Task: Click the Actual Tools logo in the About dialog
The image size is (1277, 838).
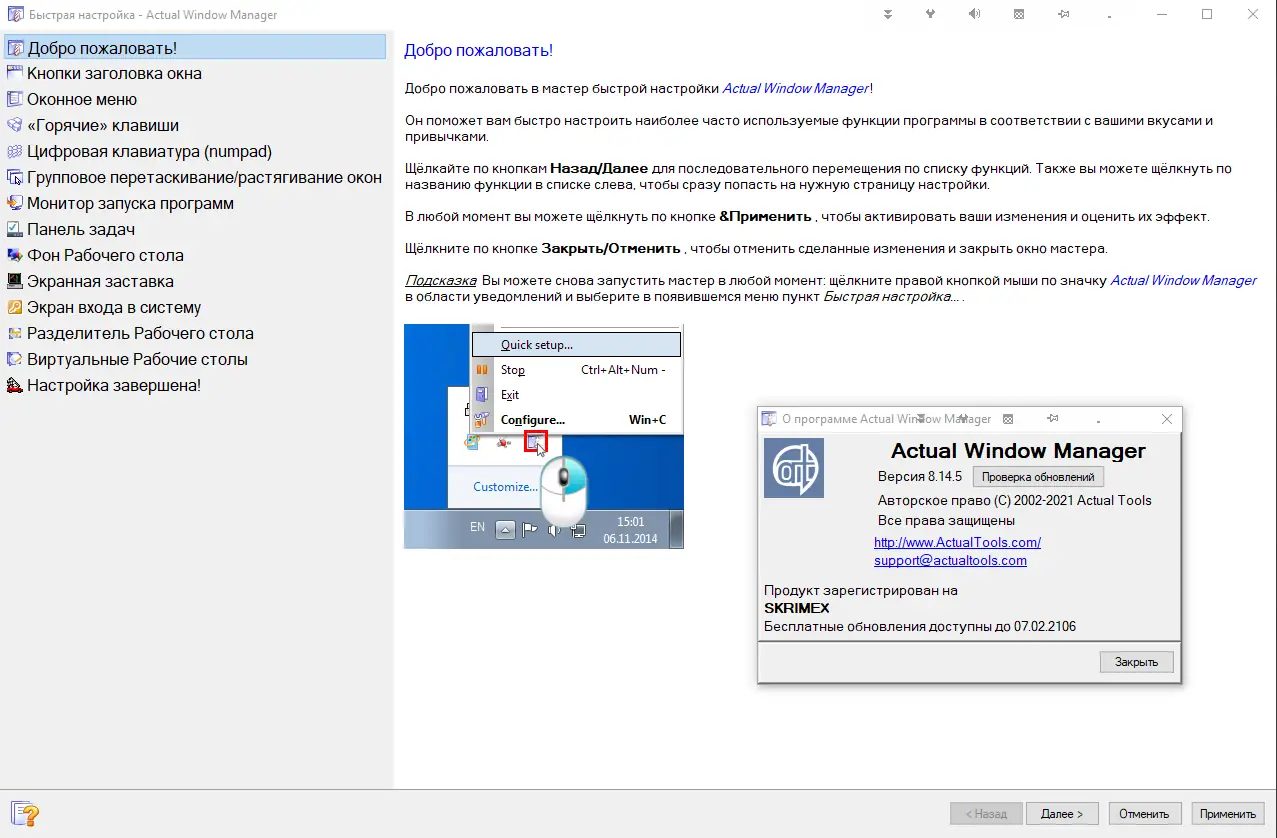Action: (794, 468)
